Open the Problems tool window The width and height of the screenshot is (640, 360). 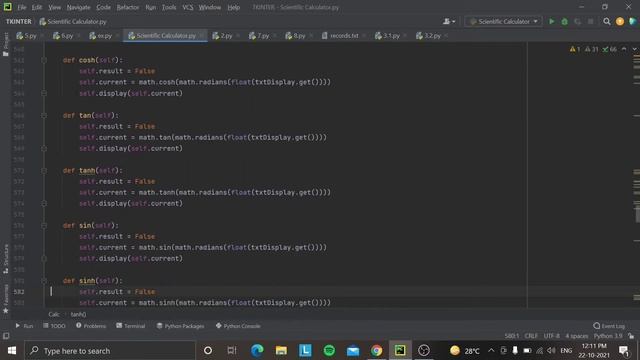click(x=91, y=326)
